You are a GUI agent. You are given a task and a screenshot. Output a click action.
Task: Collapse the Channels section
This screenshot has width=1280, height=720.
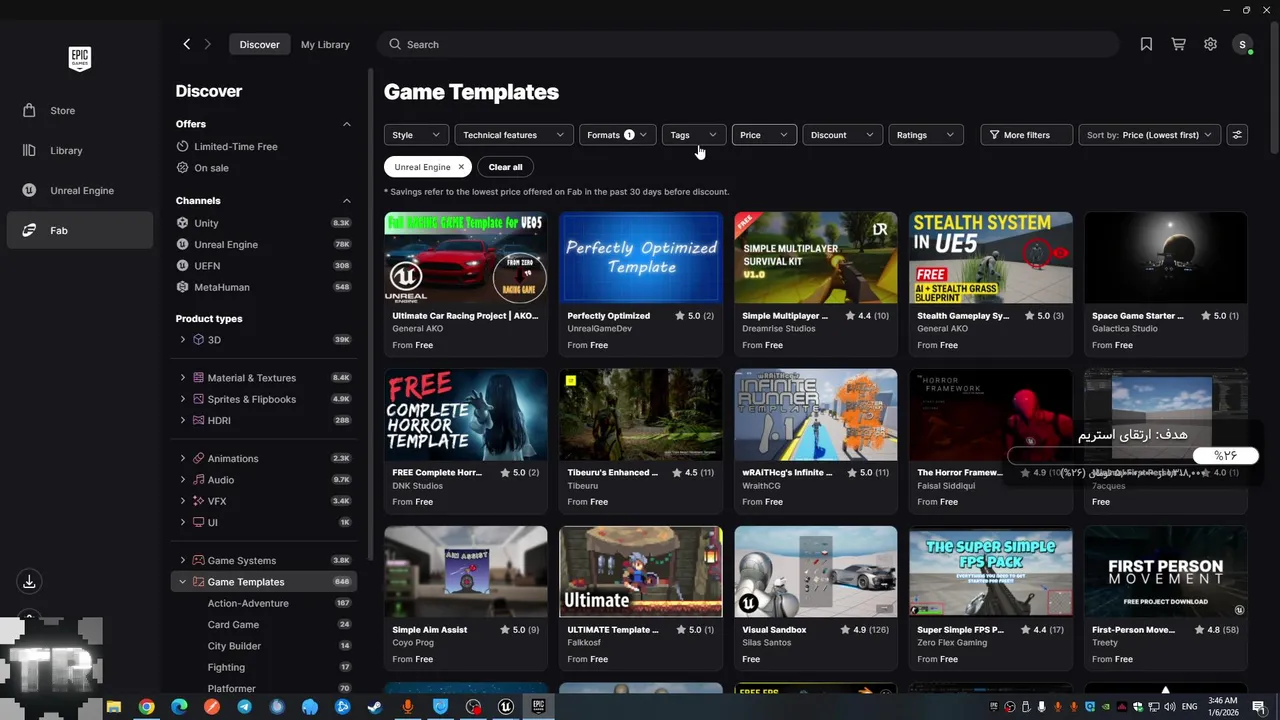347,201
